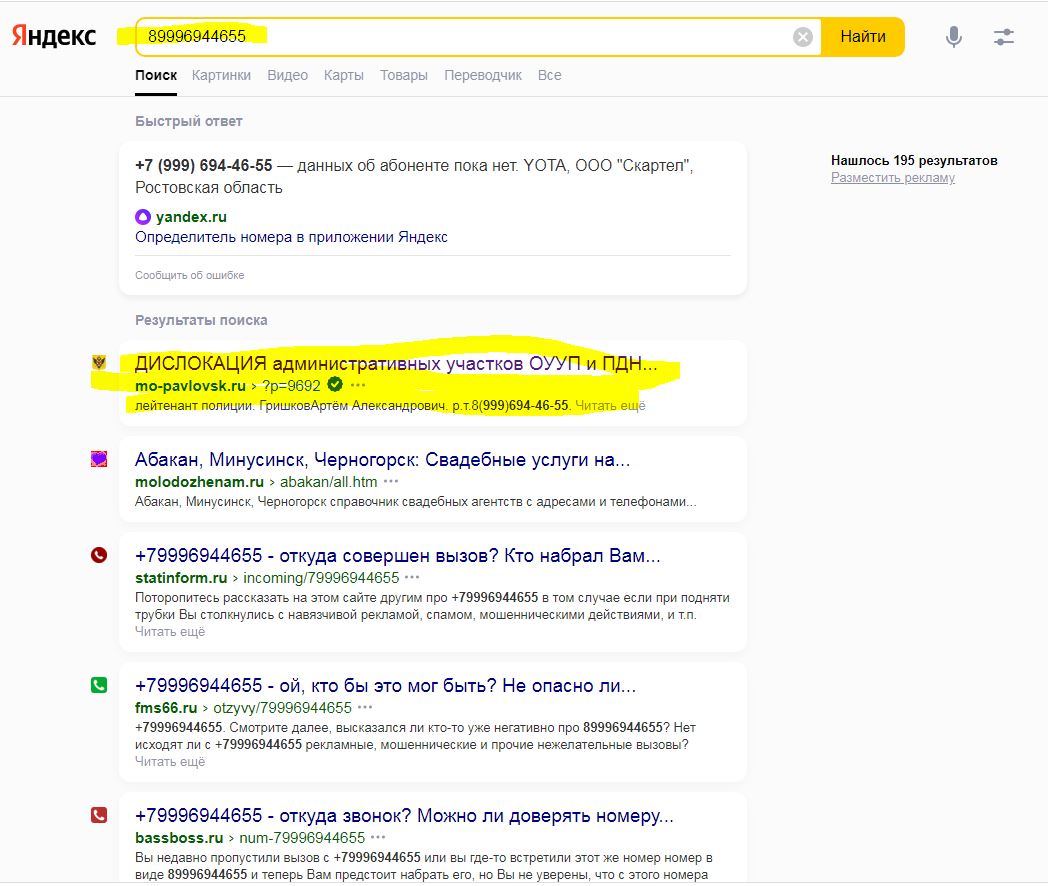The width and height of the screenshot is (1048, 886).
Task: Open three-dots menu for statinform.ru result
Action: (x=411, y=577)
